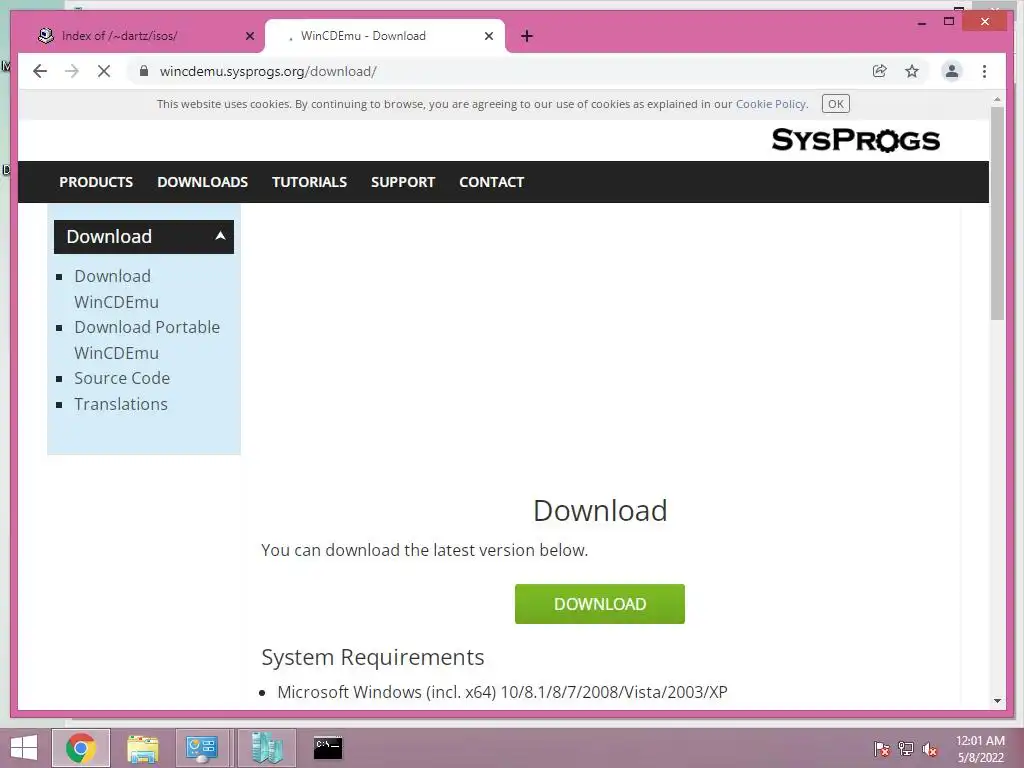Close the Index of /~dartz/isos/ tab
Screen dimensions: 1024x768
(249, 36)
